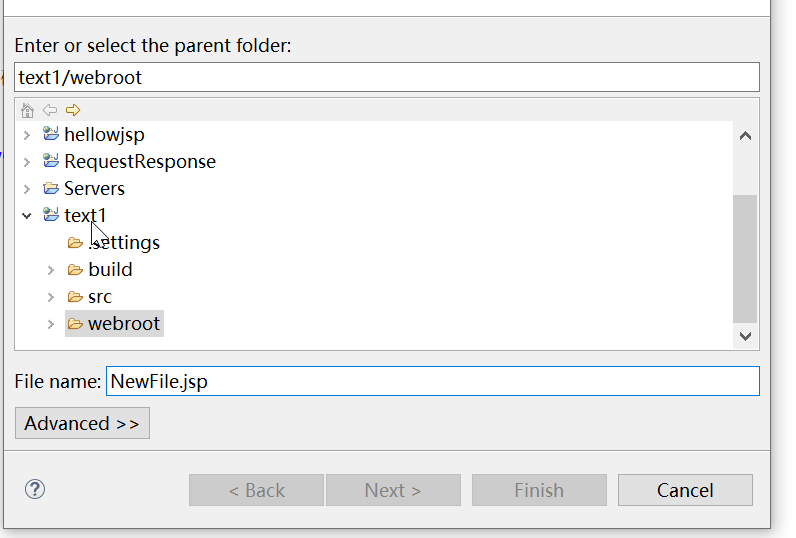
Task: Click the scrollbar down arrow
Action: pos(745,337)
